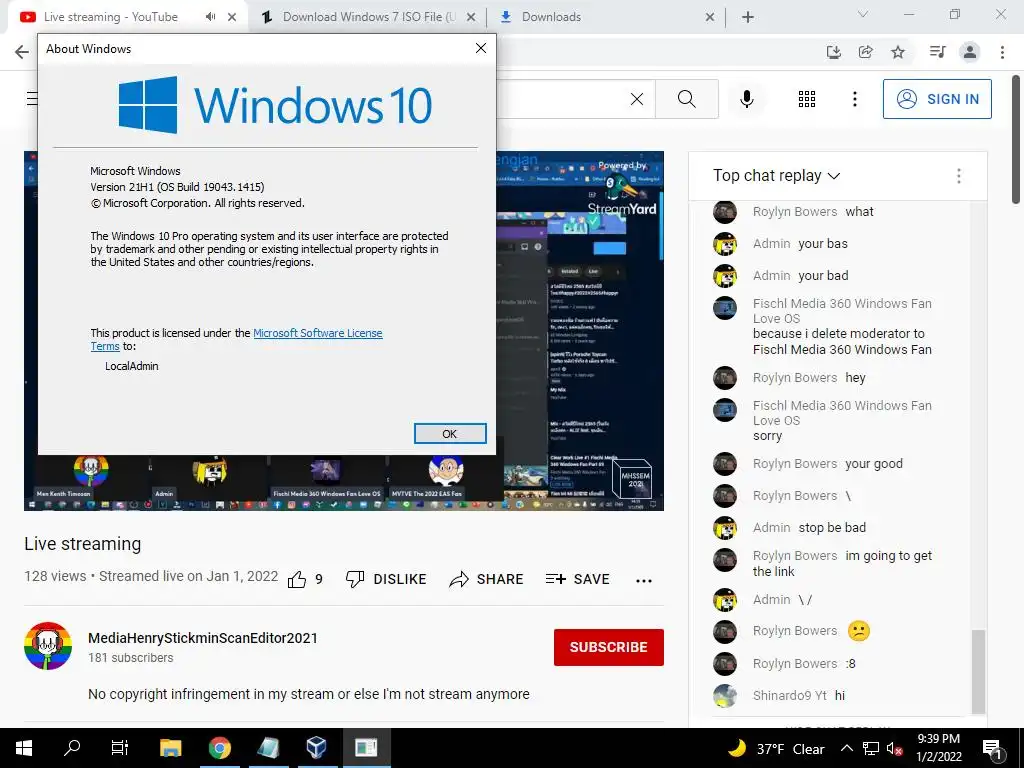The width and height of the screenshot is (1024, 768).
Task: Open more actions ellipsis under video
Action: (644, 581)
